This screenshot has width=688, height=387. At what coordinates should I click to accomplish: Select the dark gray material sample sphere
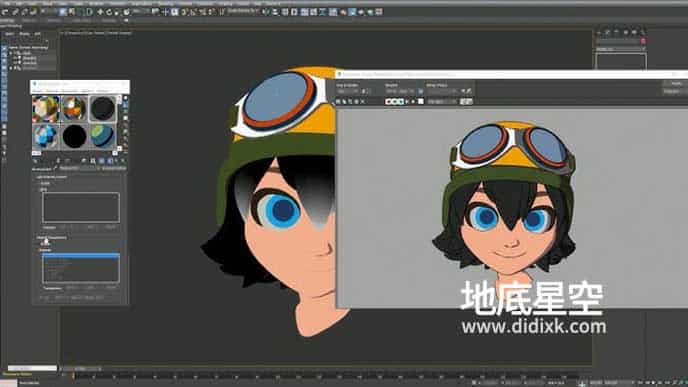103,108
